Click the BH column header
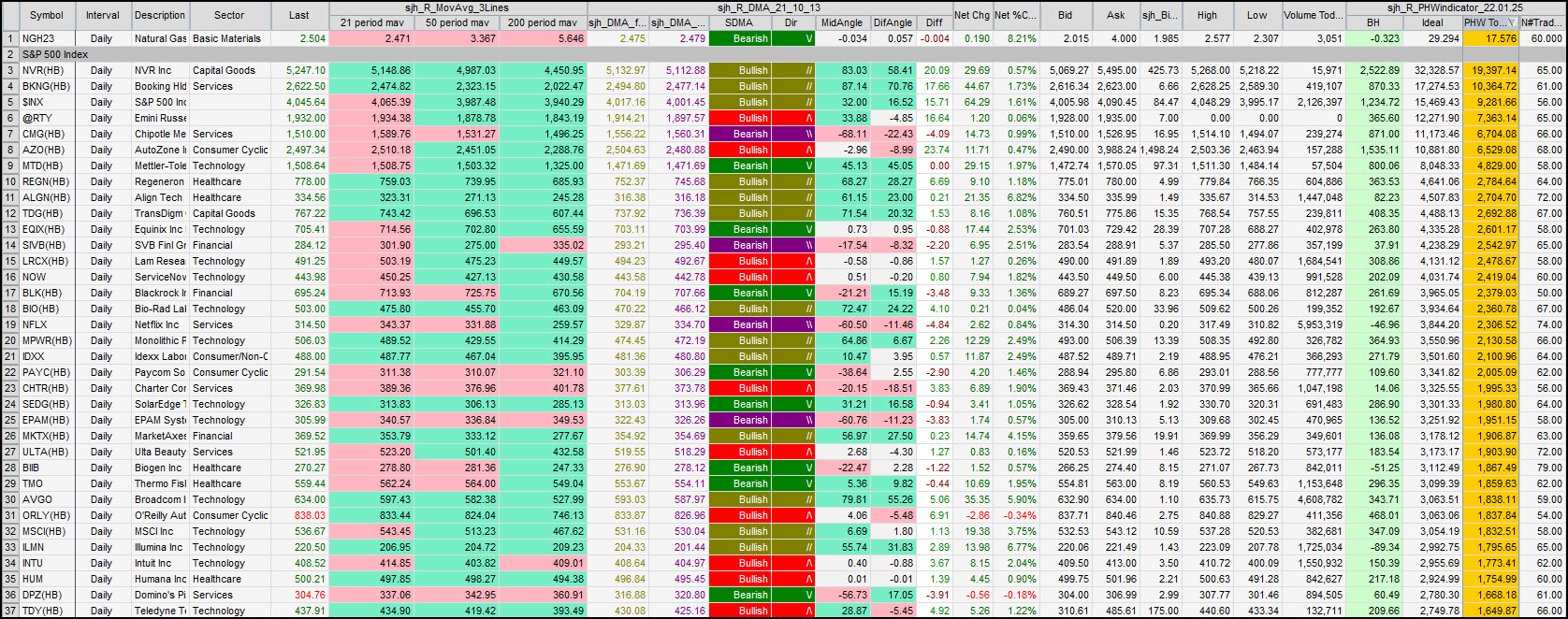The image size is (1568, 619). pos(1373,22)
